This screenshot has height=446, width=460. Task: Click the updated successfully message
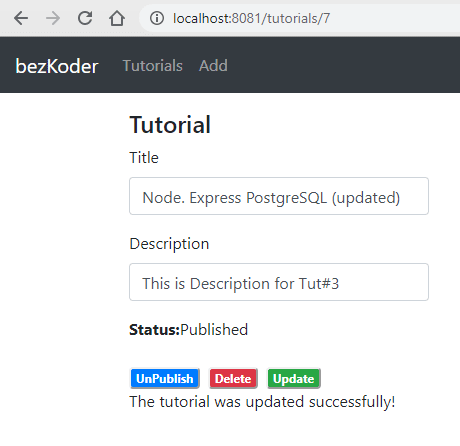262,402
